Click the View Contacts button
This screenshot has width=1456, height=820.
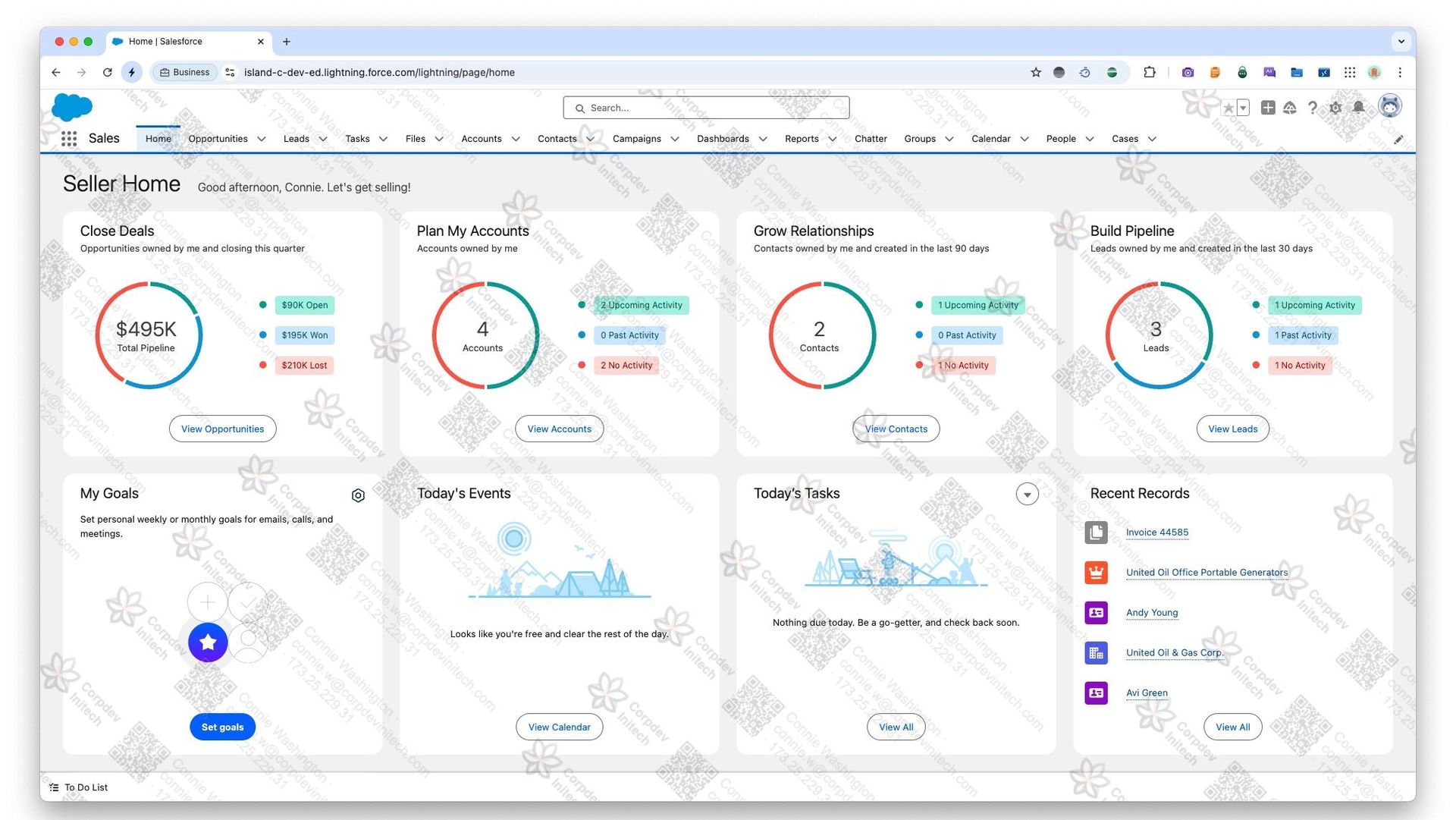coord(896,429)
